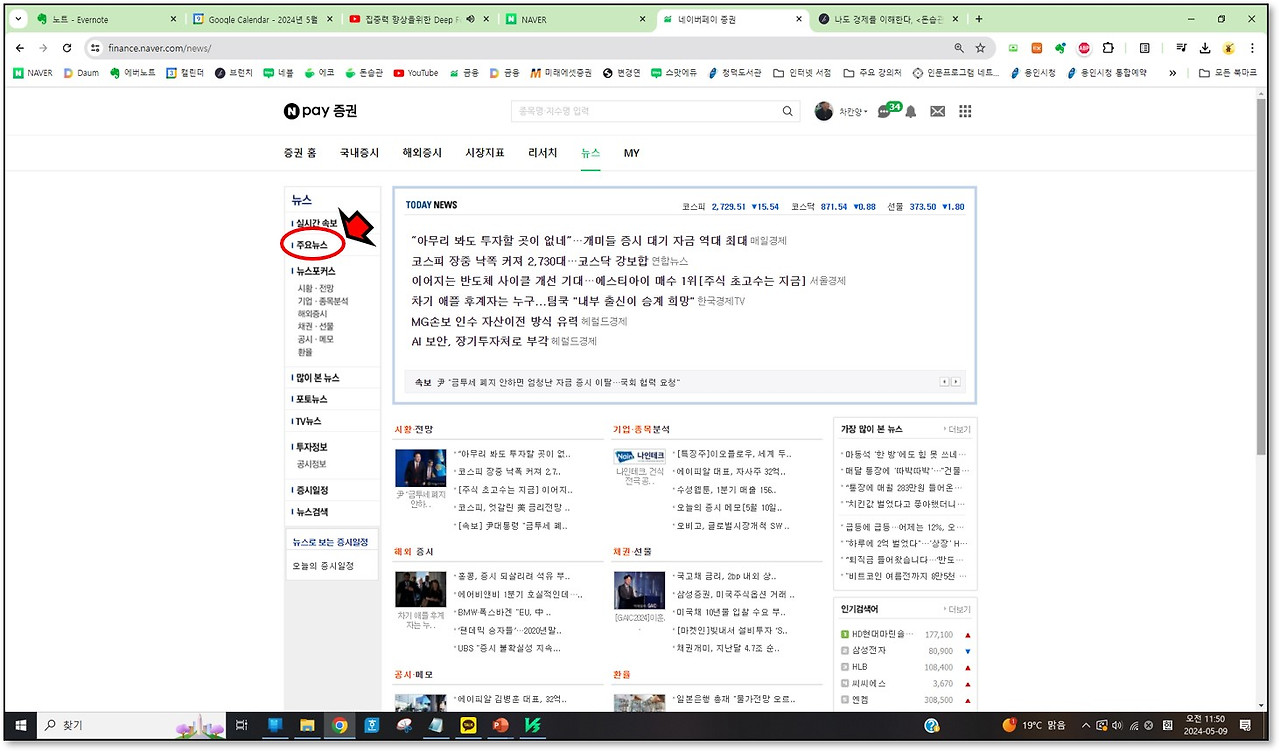The image size is (1280, 752).
Task: Go to the 국내증시 tab
Action: tap(360, 153)
